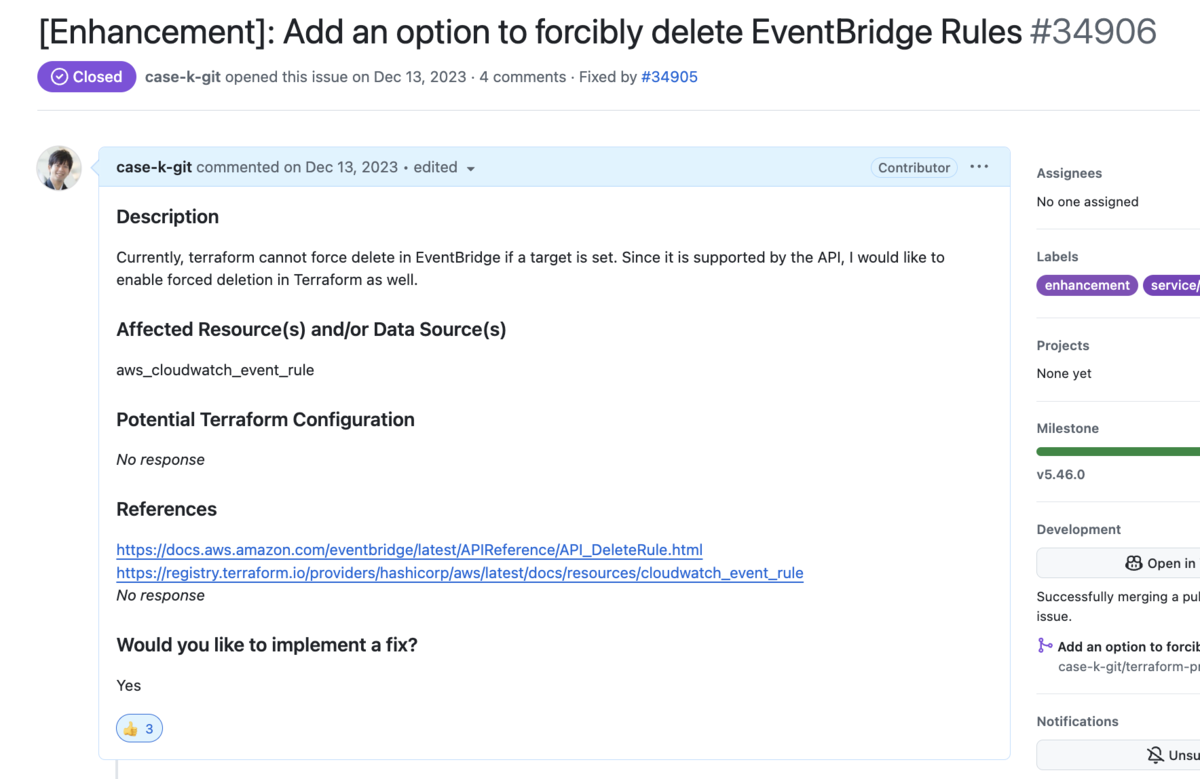
Task: Click the enhancement label
Action: [x=1087, y=285]
